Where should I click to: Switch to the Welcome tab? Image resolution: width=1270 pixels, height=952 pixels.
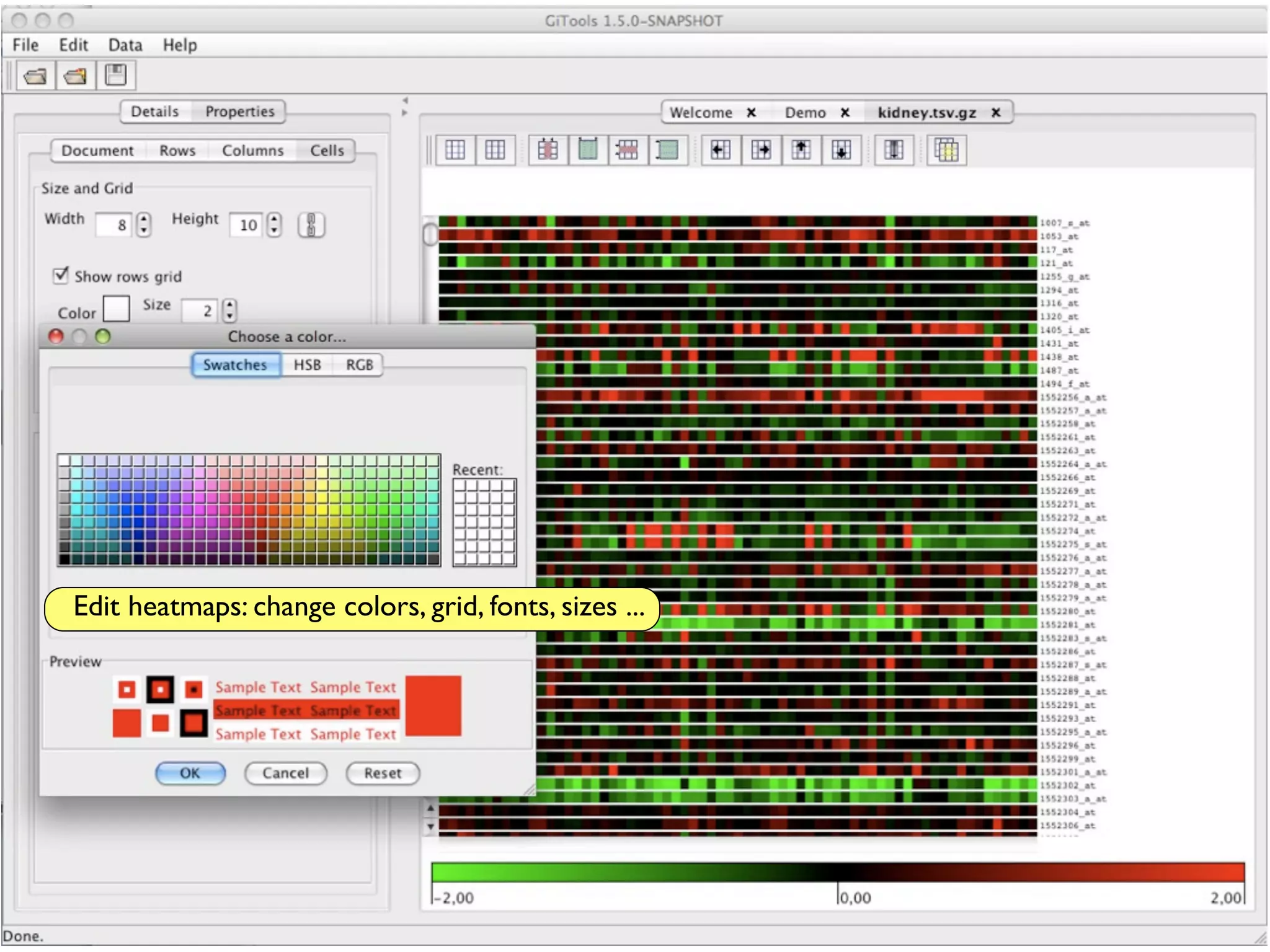coord(701,113)
